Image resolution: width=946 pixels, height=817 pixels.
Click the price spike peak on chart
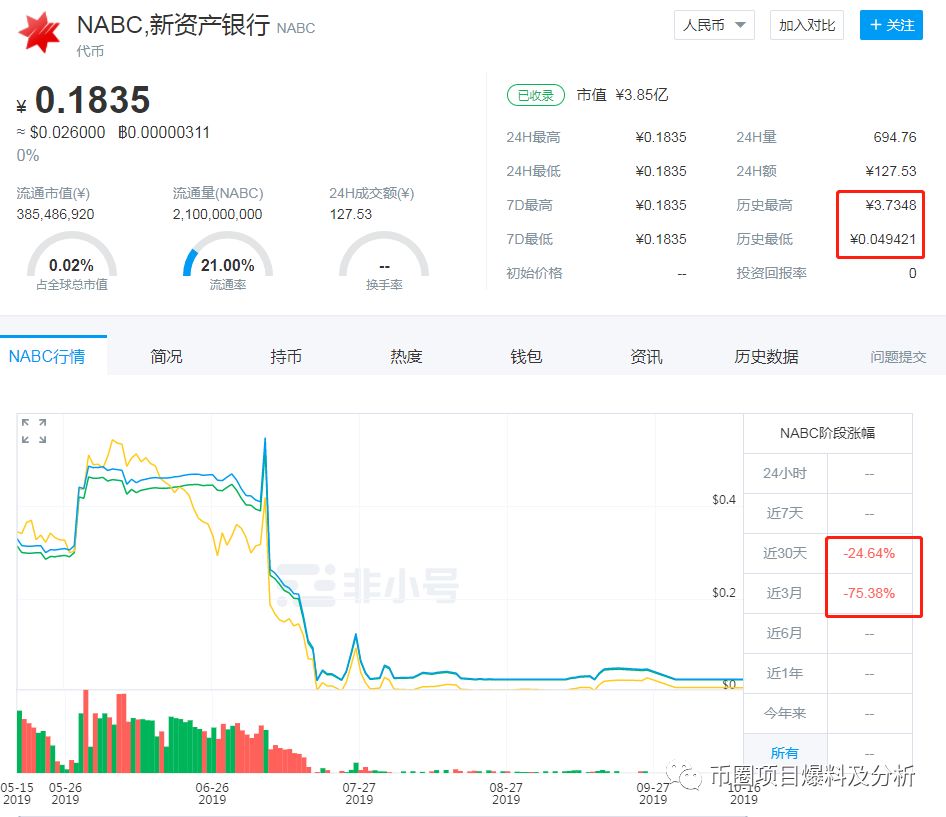pos(265,439)
